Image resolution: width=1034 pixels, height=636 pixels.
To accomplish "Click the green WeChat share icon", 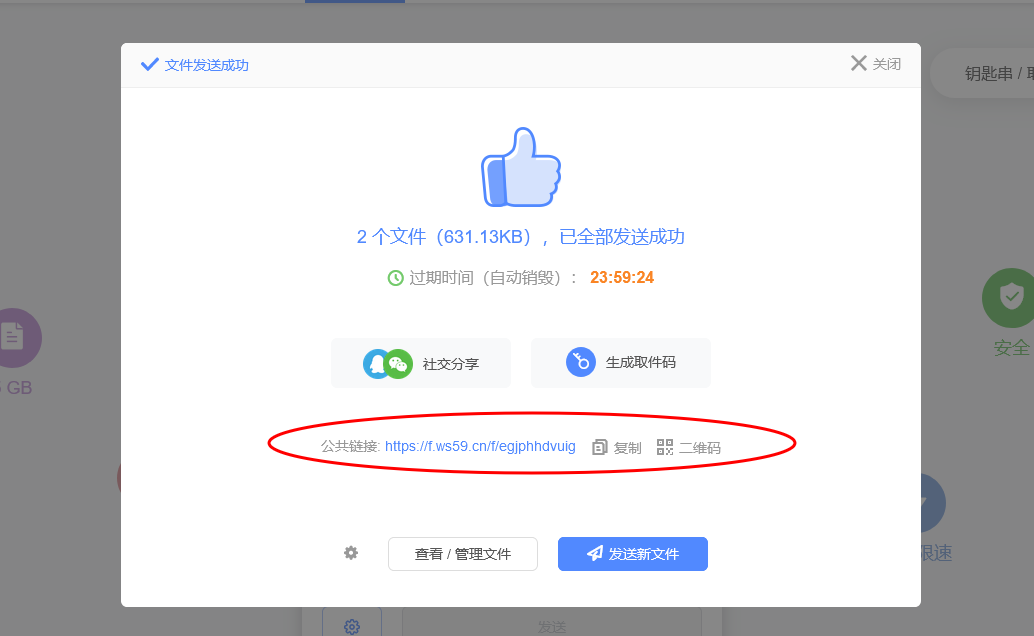I will point(399,364).
